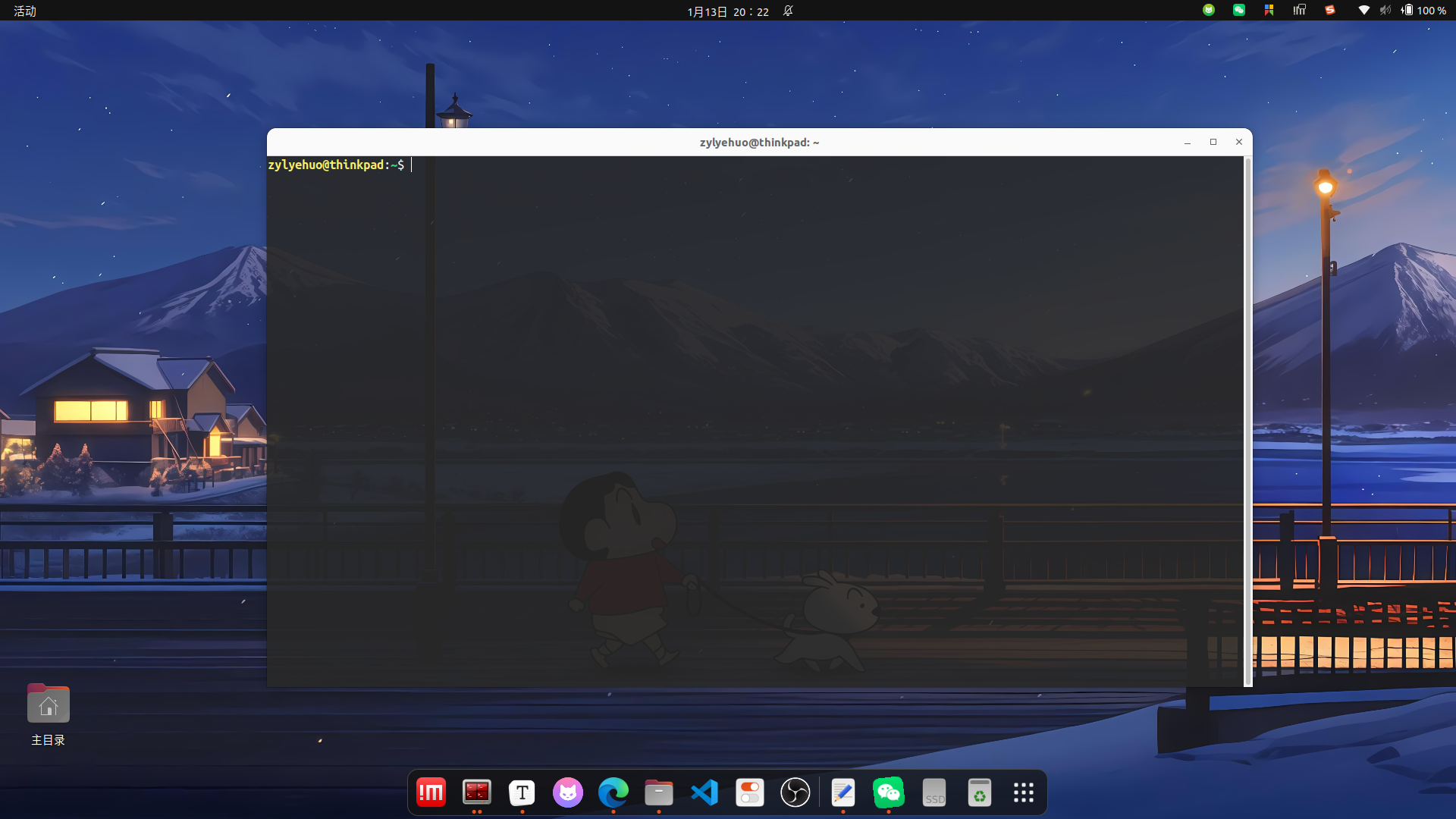The width and height of the screenshot is (1456, 819).
Task: Open OBS Studio from the dock
Action: pos(795,793)
